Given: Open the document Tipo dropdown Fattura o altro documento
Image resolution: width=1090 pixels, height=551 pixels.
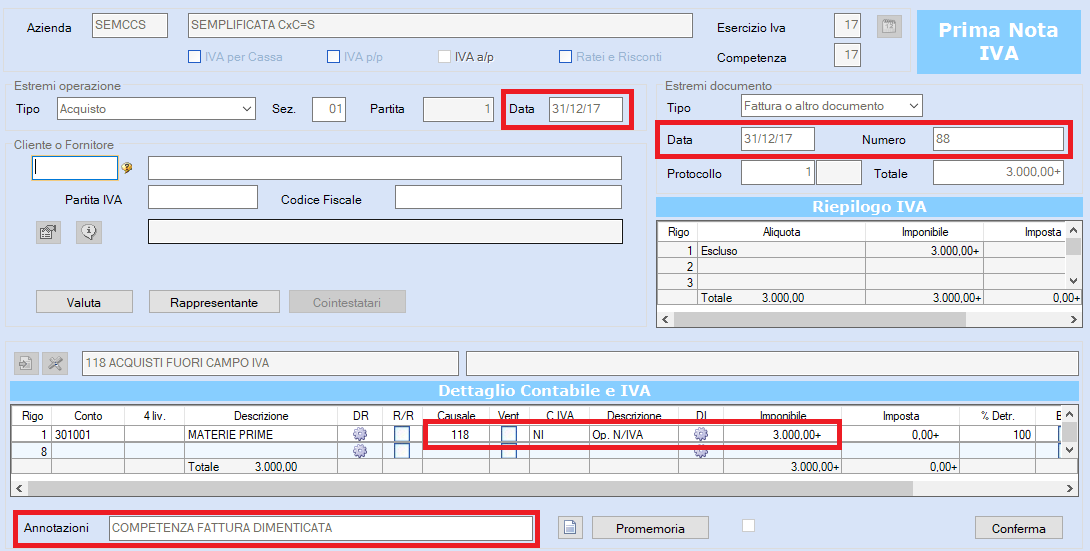Looking at the screenshot, I should (831, 106).
